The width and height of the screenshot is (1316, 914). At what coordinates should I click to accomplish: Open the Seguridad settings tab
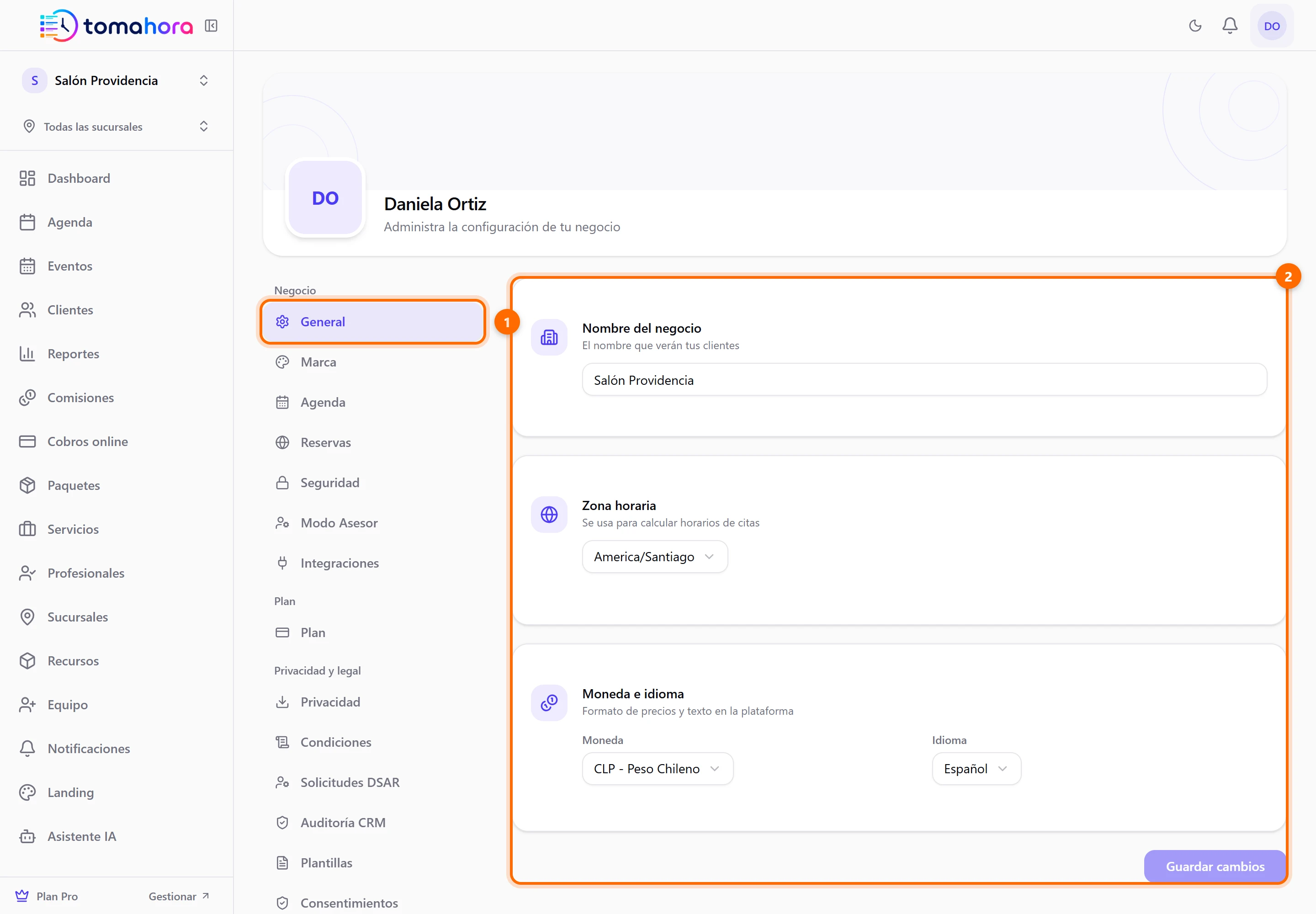click(x=373, y=483)
